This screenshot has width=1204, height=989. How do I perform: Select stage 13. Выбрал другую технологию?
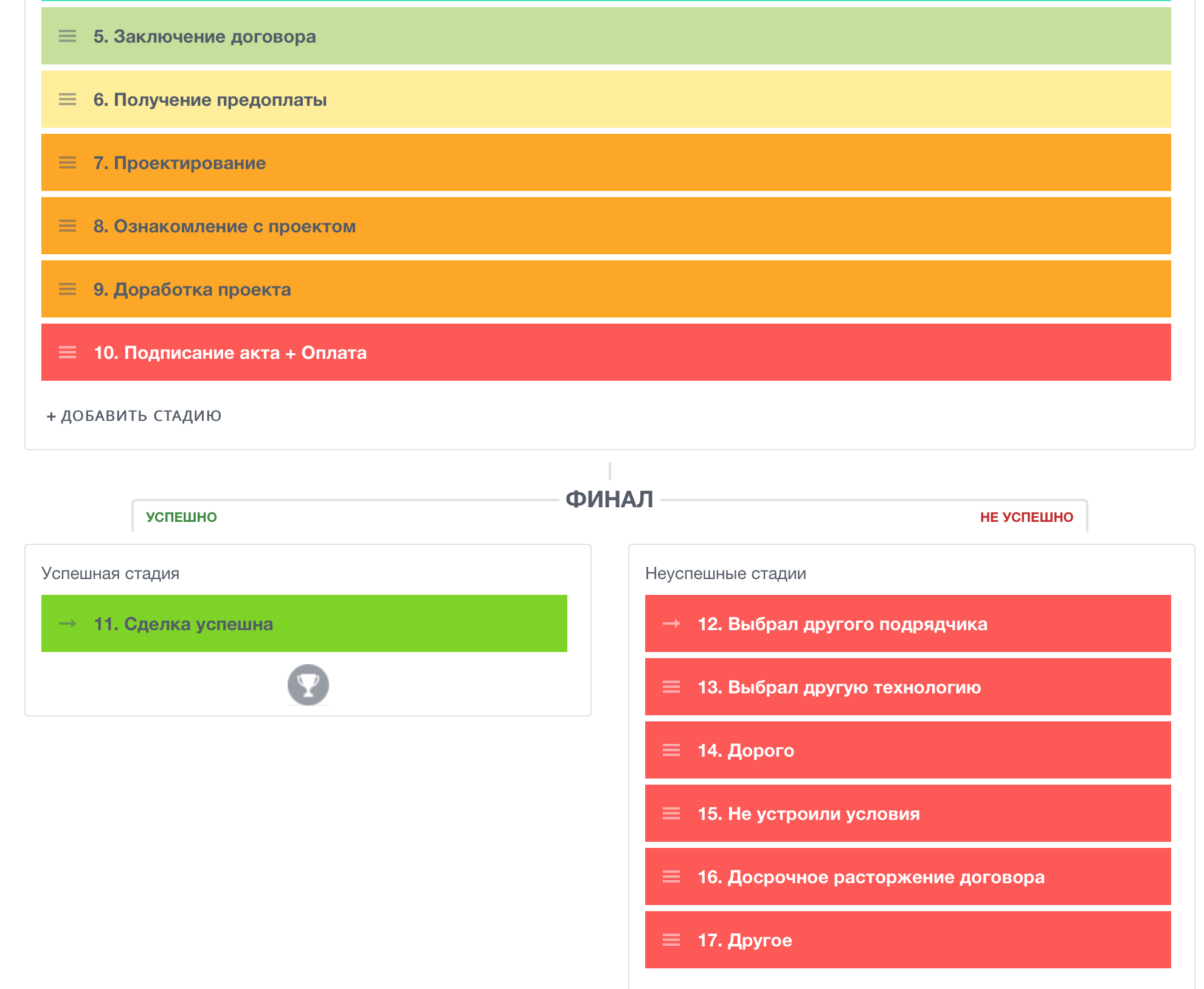click(x=839, y=687)
